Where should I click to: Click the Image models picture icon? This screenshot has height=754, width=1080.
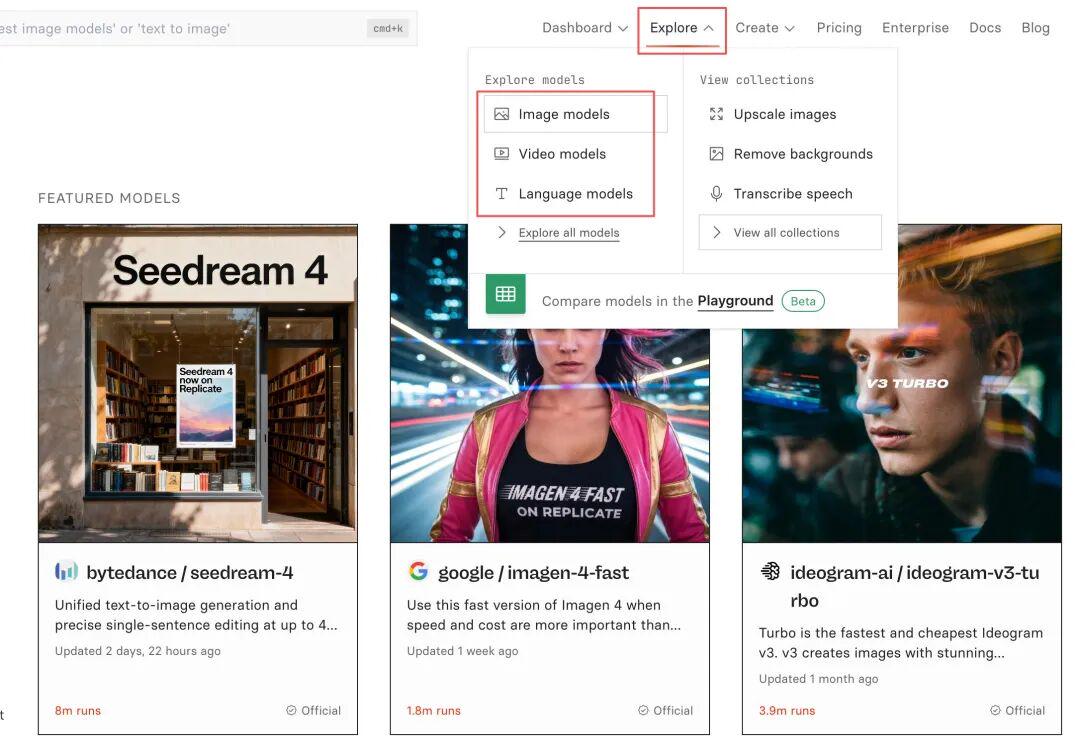click(x=502, y=114)
